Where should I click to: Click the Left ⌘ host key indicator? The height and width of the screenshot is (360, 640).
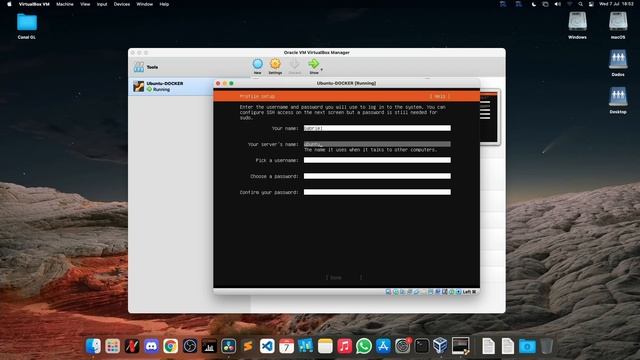469,292
